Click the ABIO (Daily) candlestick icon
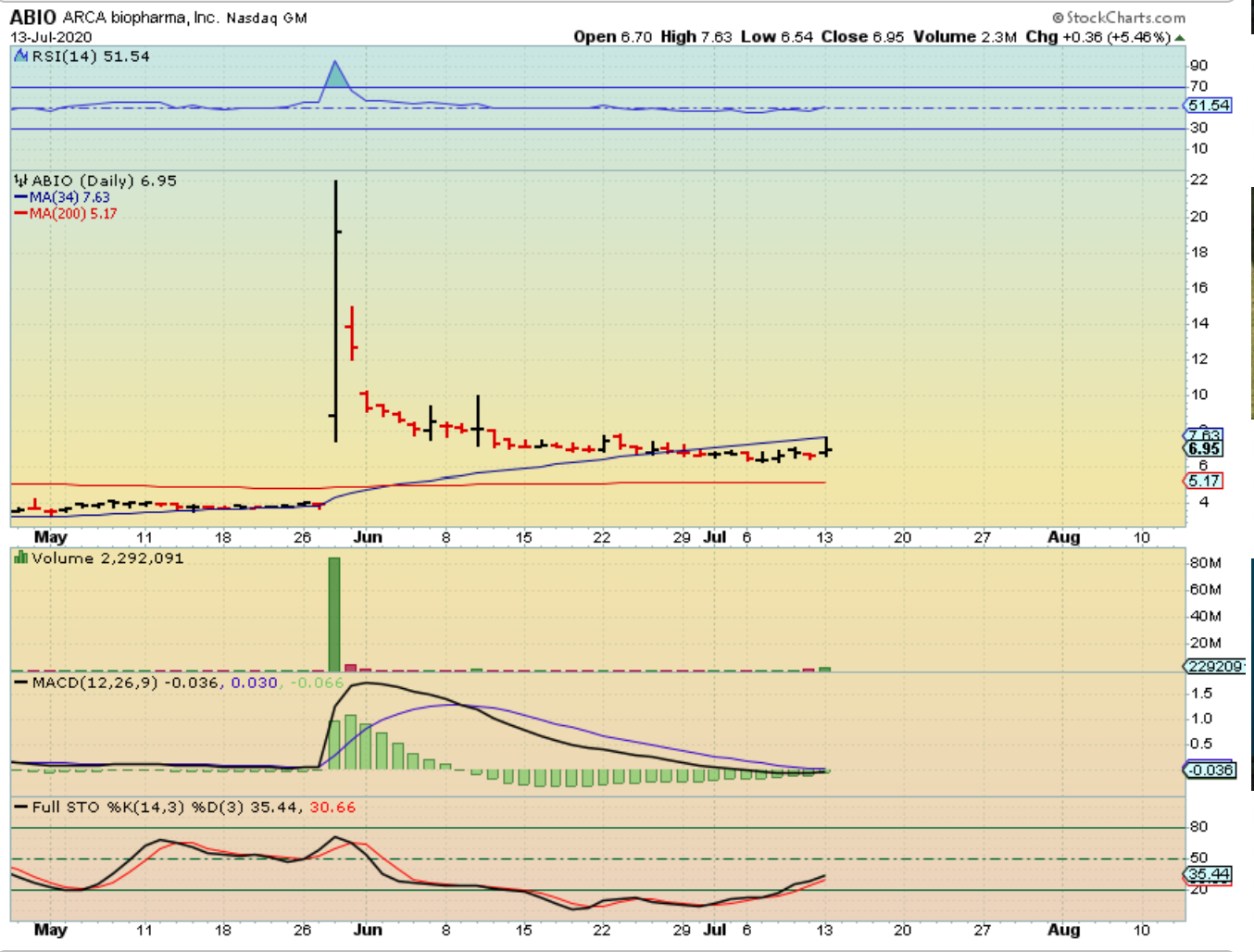Image resolution: width=1254 pixels, height=952 pixels. [x=20, y=181]
